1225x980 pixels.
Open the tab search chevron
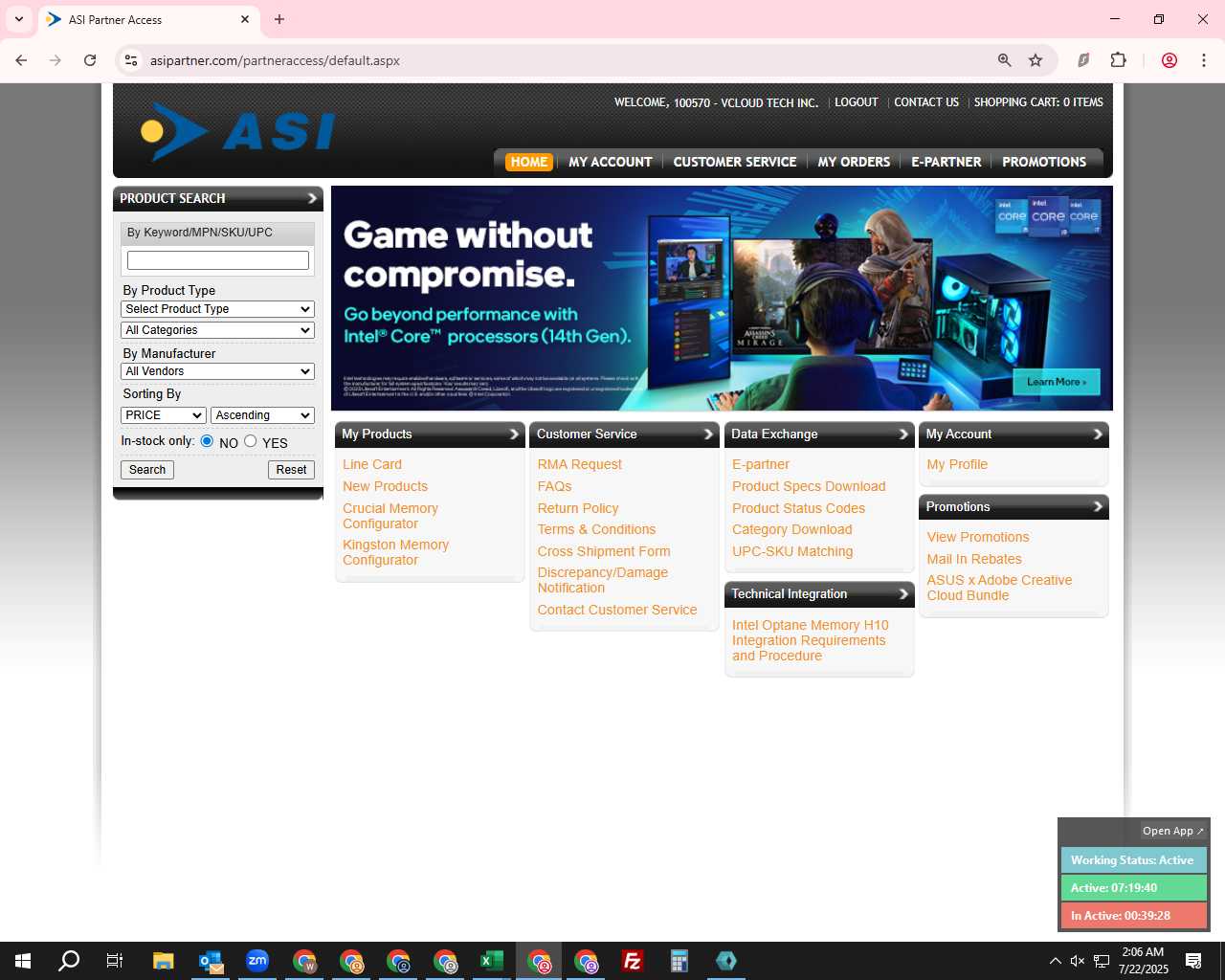click(18, 19)
